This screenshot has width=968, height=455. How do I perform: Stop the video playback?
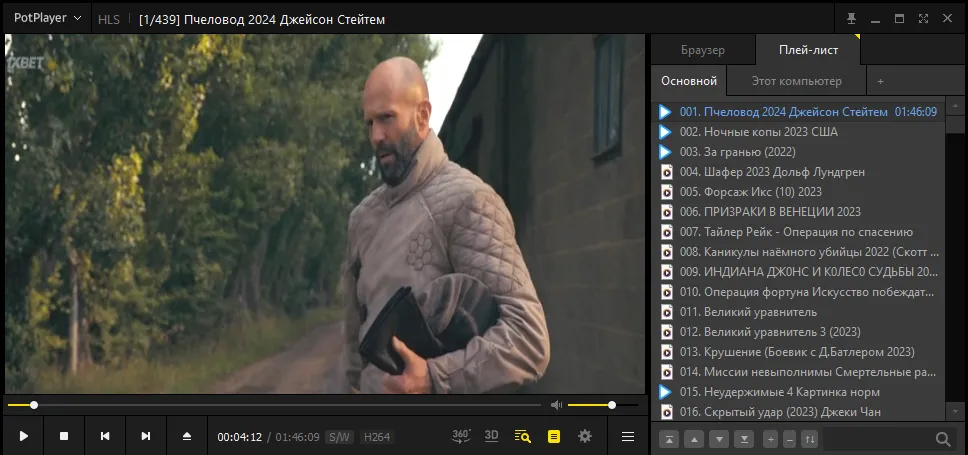(64, 436)
